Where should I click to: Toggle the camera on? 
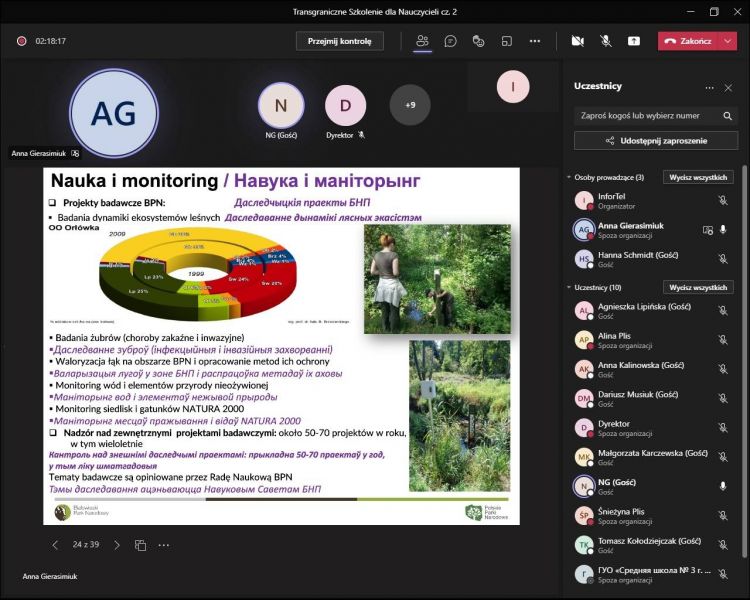pos(577,41)
